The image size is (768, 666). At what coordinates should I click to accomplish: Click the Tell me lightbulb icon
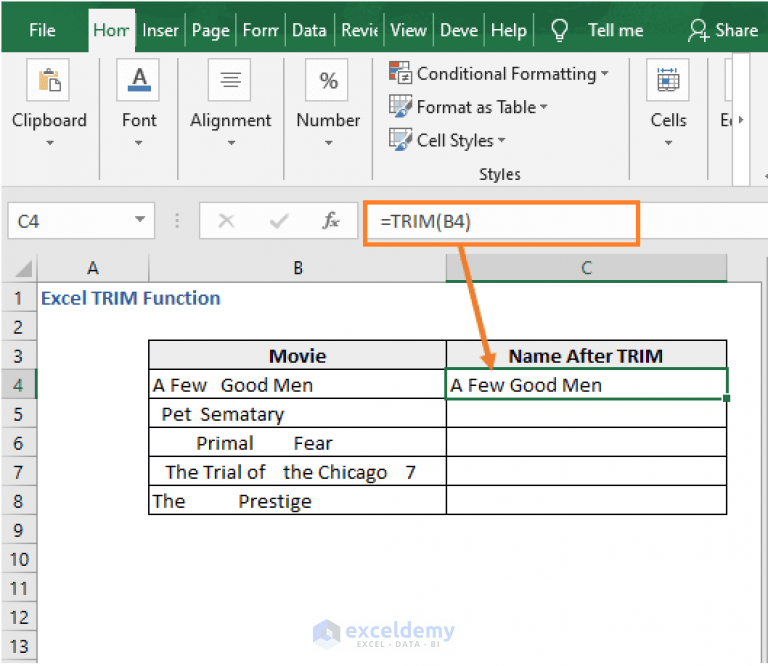(559, 30)
